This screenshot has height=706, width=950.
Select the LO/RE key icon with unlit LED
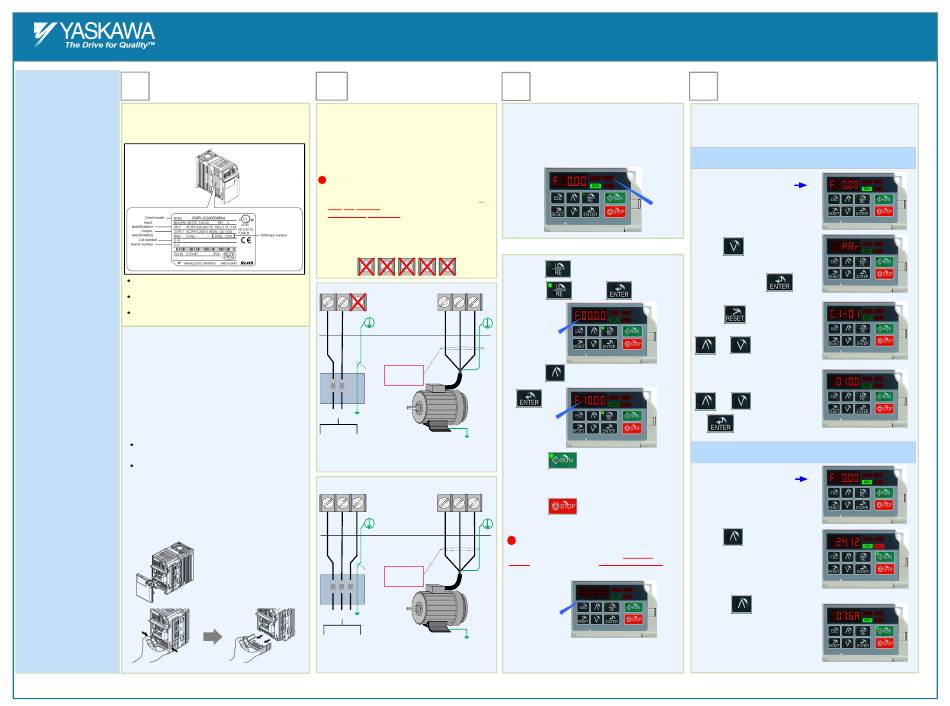pyautogui.click(x=557, y=269)
